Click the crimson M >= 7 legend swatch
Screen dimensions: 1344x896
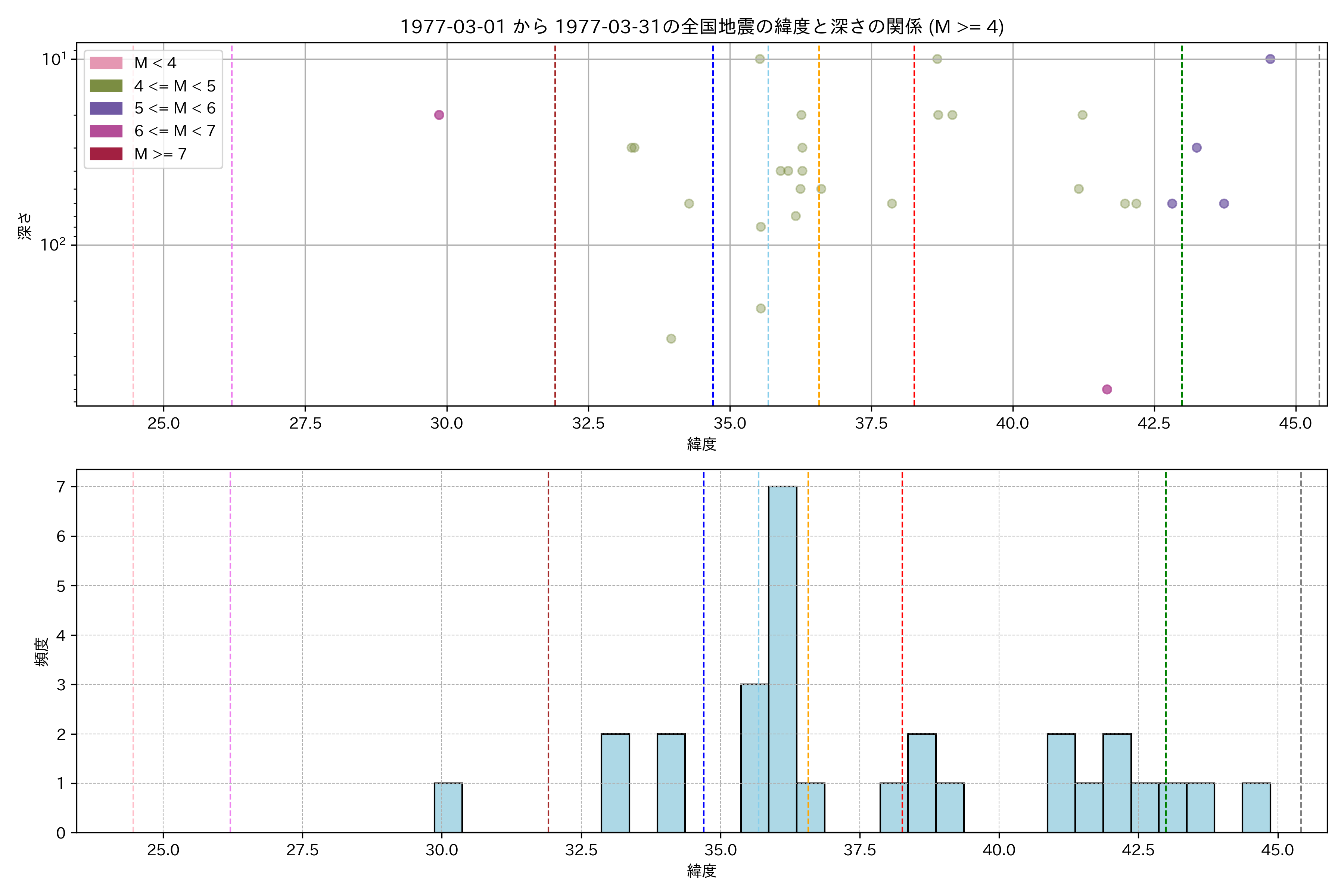click(x=106, y=154)
